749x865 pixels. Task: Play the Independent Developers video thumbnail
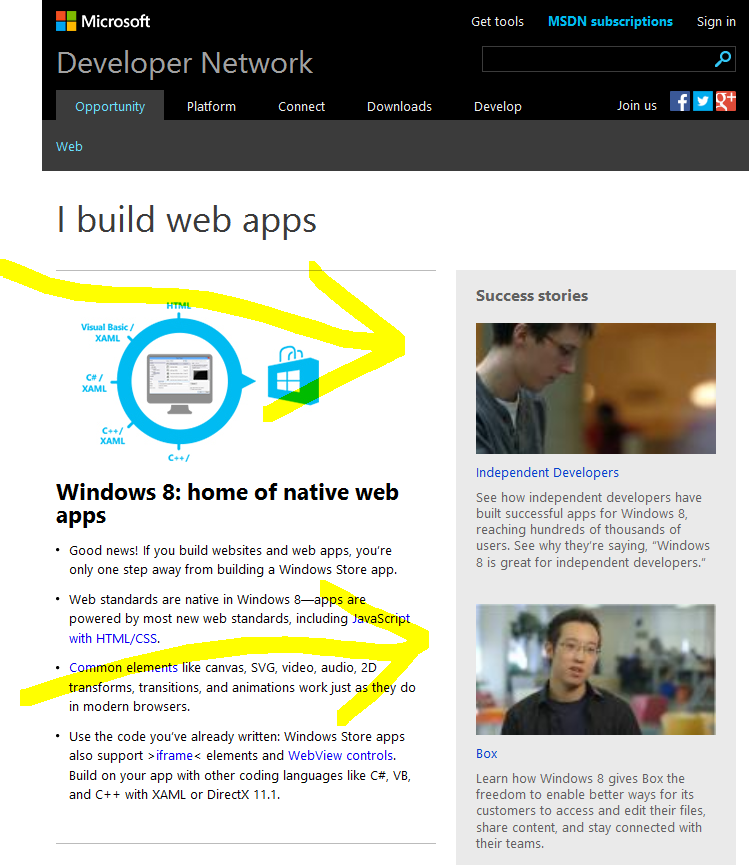point(596,388)
